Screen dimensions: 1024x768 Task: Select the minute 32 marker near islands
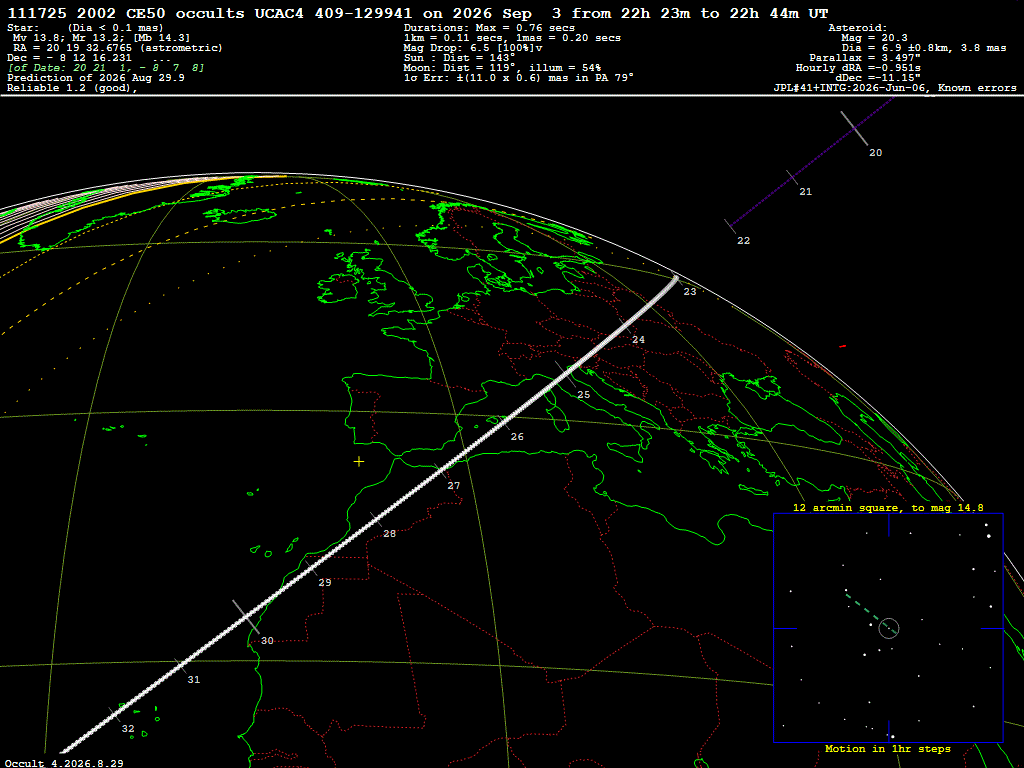click(x=115, y=713)
